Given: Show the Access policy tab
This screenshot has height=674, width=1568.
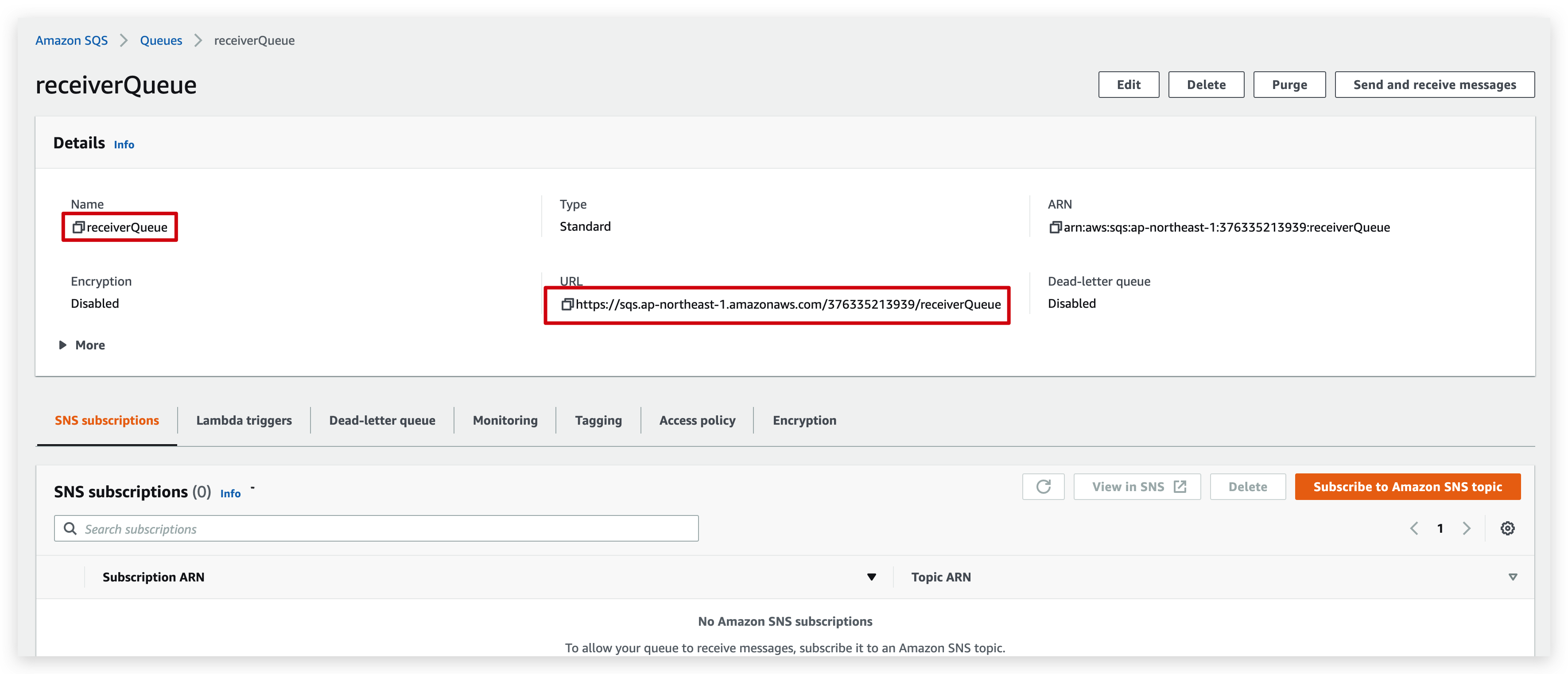Looking at the screenshot, I should click(697, 420).
